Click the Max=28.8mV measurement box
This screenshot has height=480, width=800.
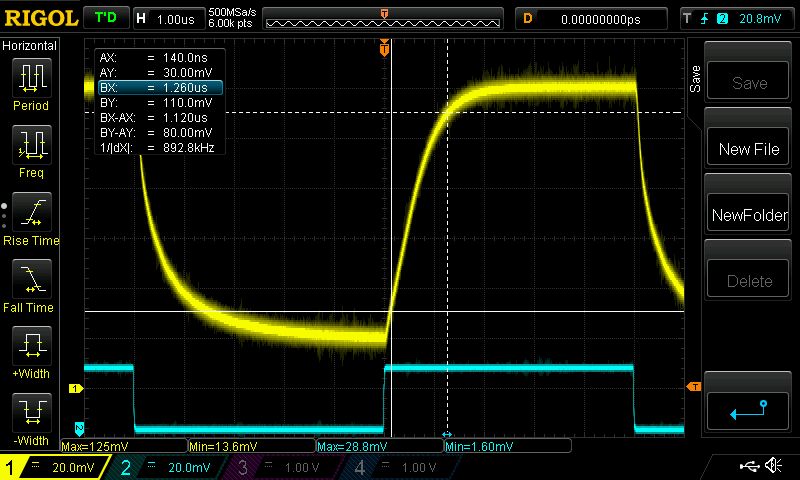pyautogui.click(x=380, y=446)
